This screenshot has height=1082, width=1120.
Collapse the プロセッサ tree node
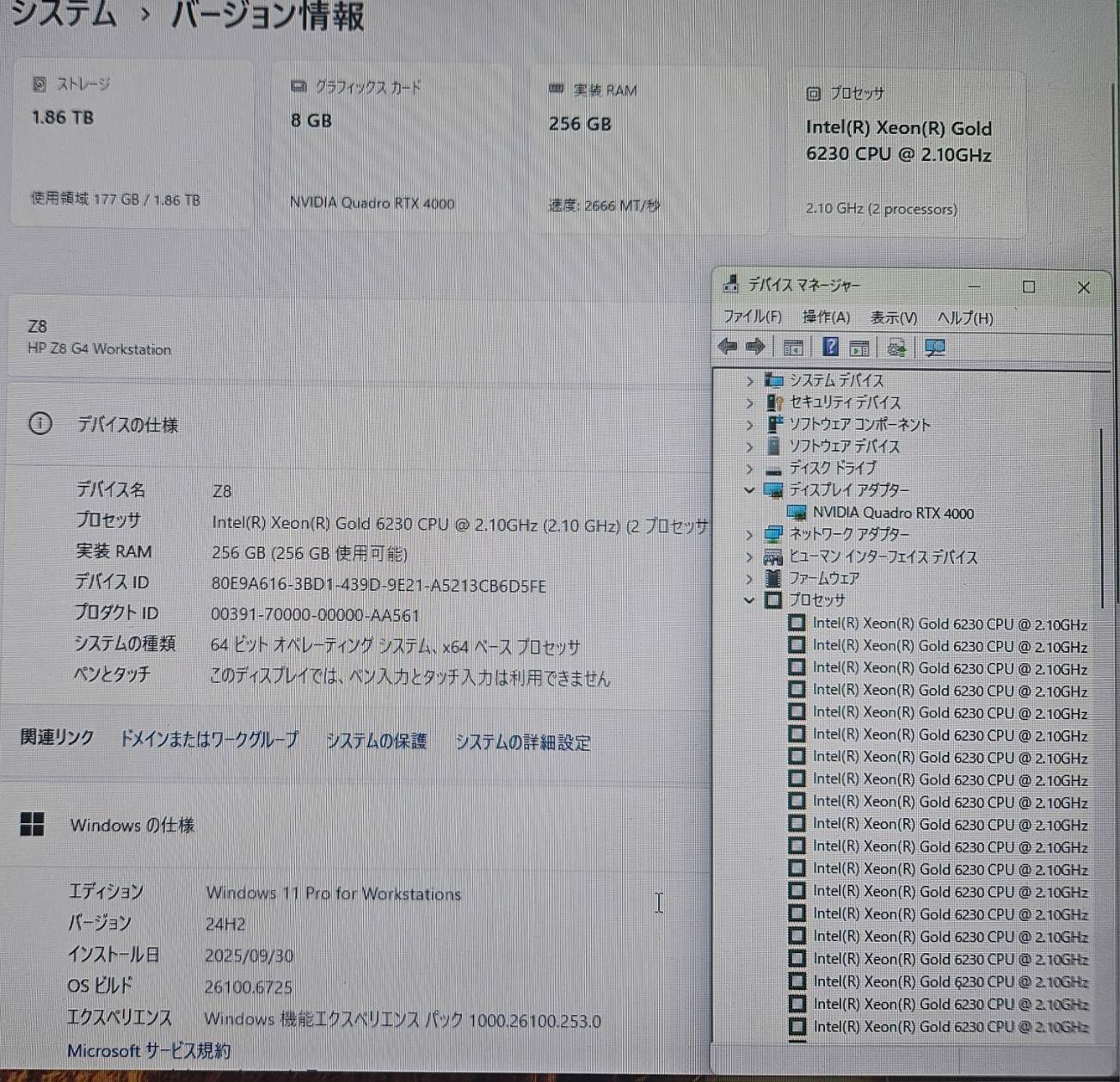[x=749, y=600]
